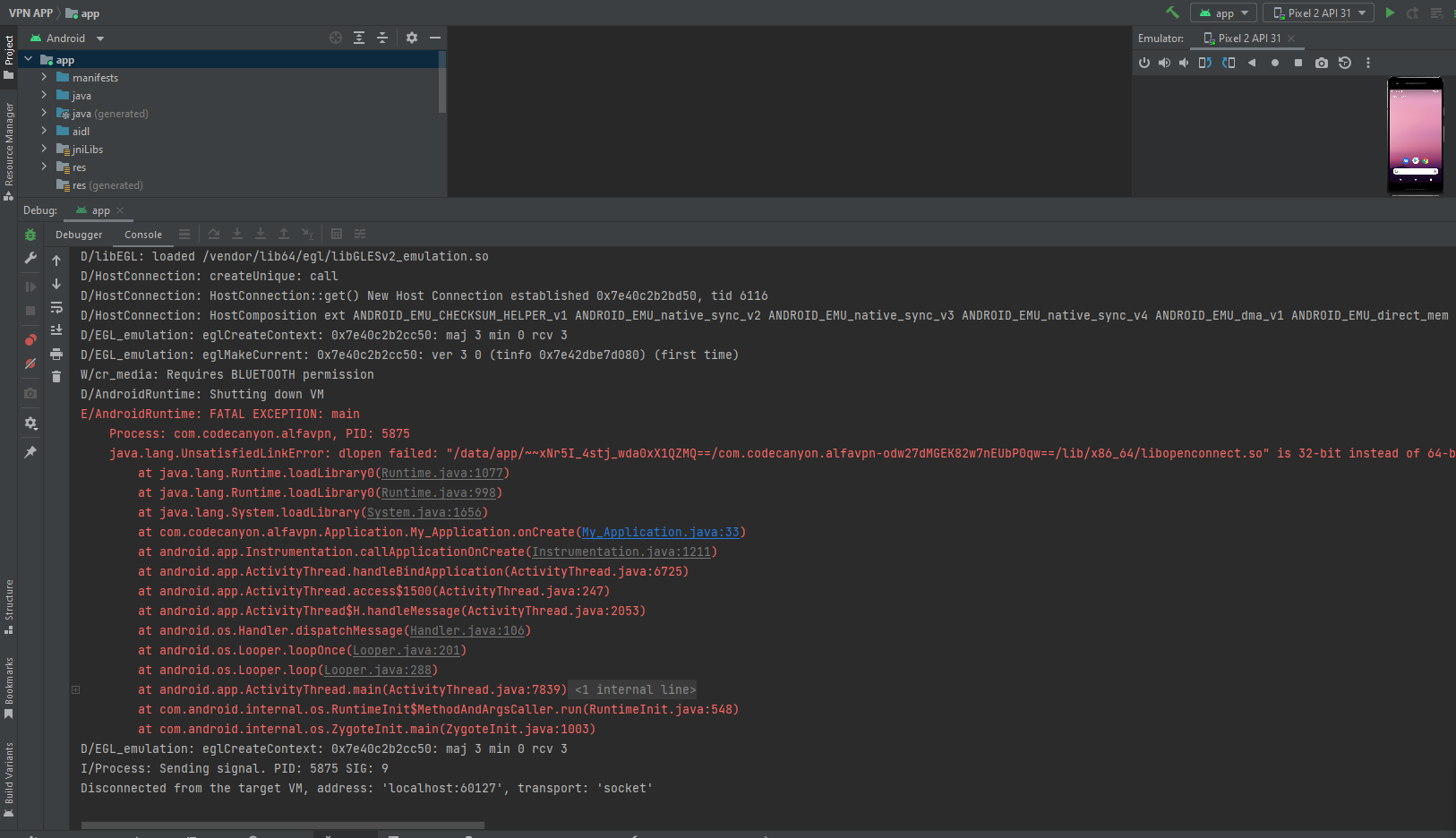
Task: Expand the res folder
Action: click(44, 167)
